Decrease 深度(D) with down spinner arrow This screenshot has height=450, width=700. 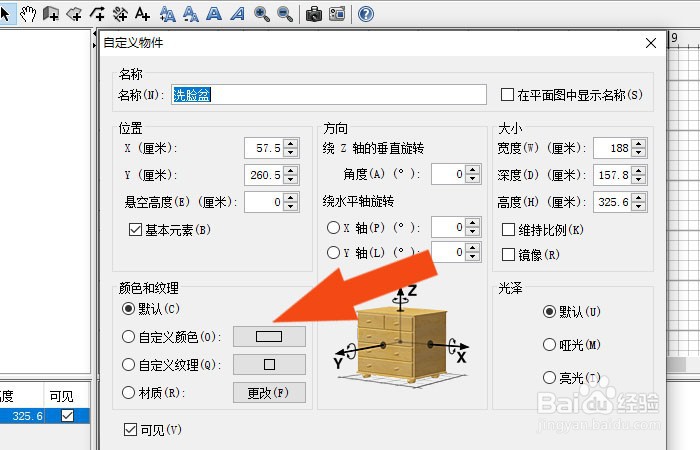click(x=639, y=179)
